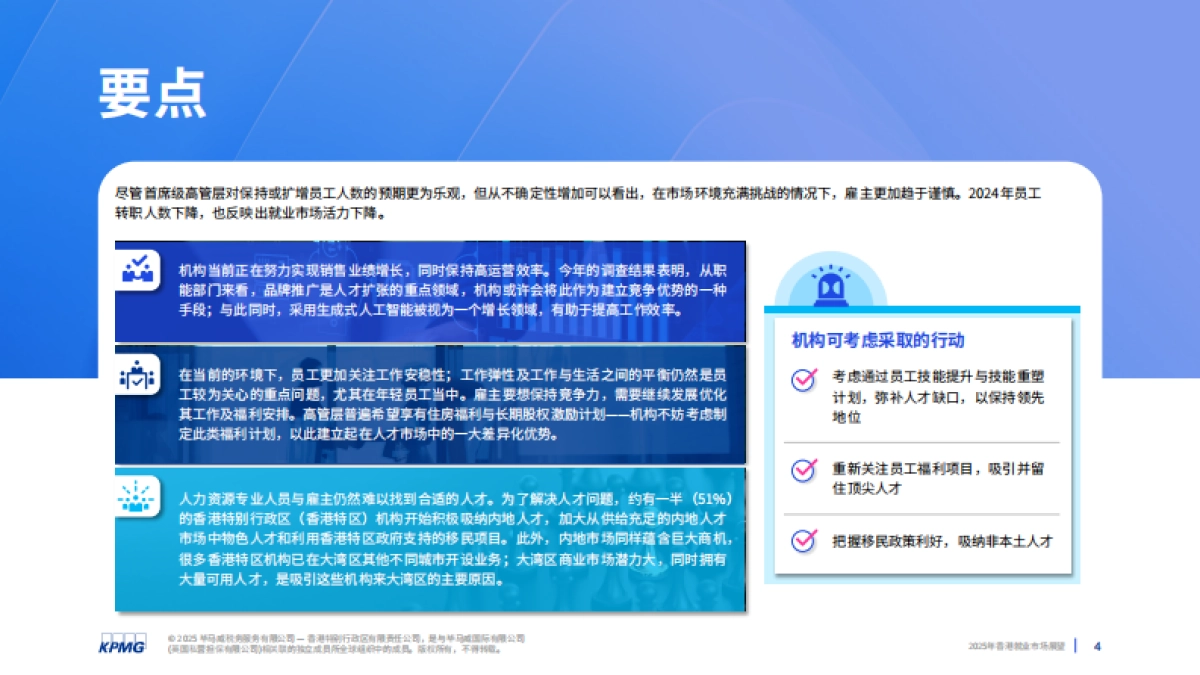The image size is (1200, 675).
Task: Collapse the actions box titled 机构可考虑采取的行动
Action: pos(878,340)
